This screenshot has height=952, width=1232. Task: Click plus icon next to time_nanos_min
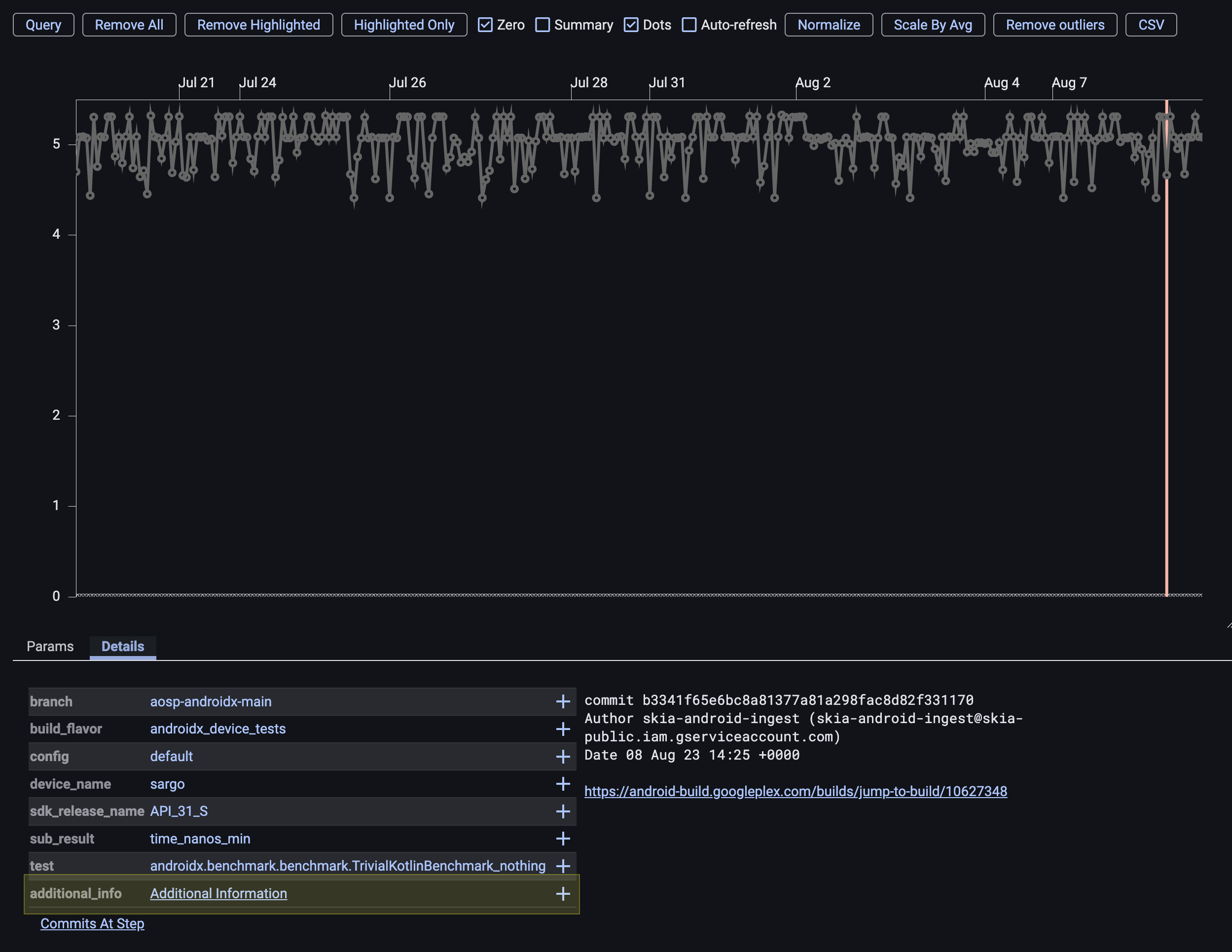pyautogui.click(x=562, y=839)
